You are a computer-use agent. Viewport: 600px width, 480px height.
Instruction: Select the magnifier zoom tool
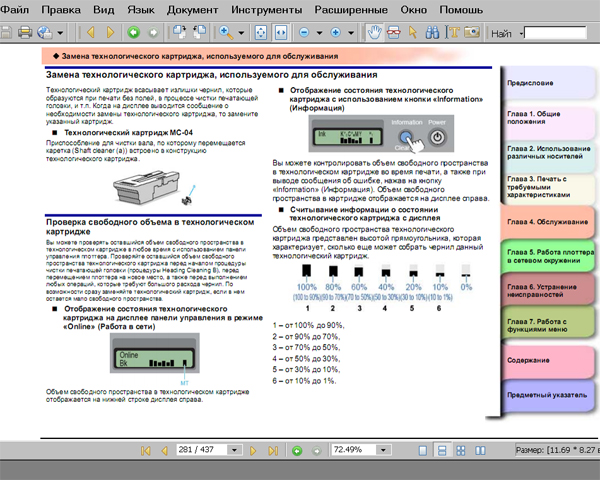(226, 33)
